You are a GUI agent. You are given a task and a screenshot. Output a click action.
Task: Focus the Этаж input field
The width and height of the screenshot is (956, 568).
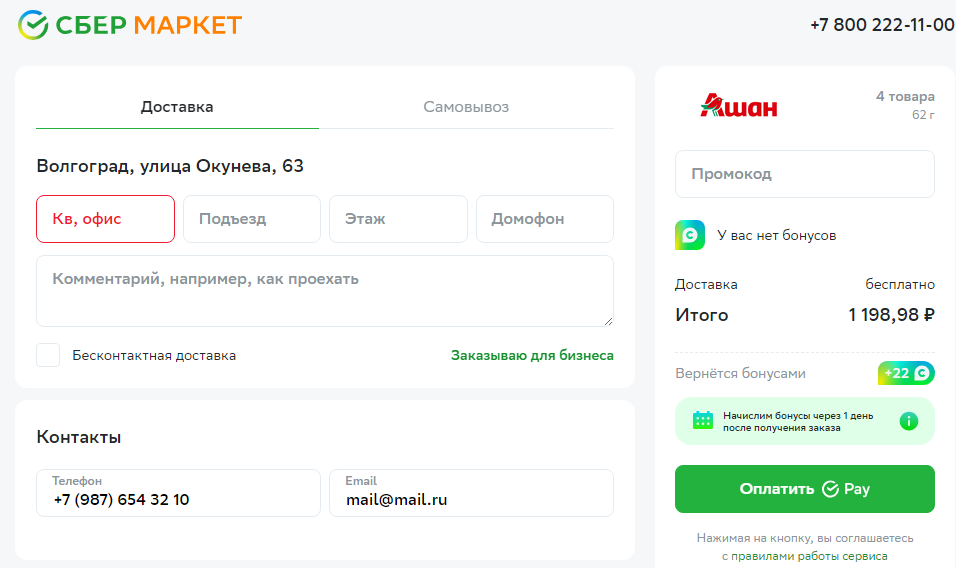pyautogui.click(x=398, y=219)
